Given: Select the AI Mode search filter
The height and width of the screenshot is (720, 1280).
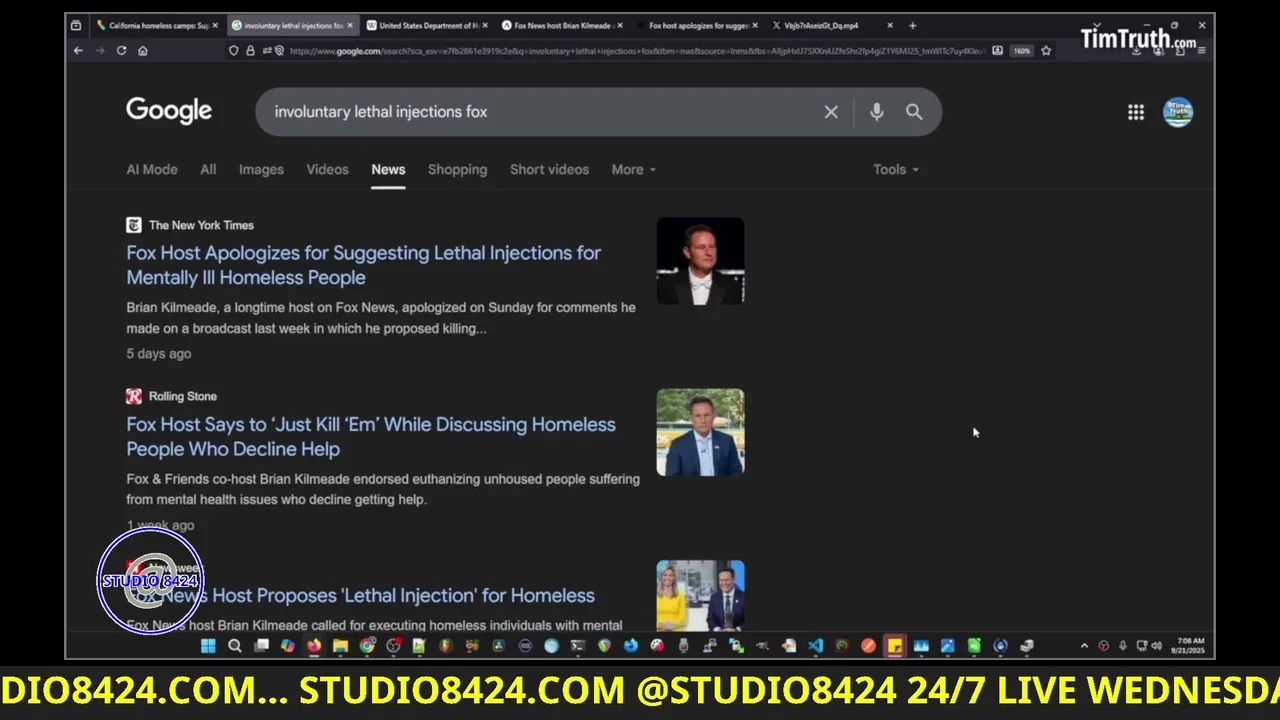Looking at the screenshot, I should point(152,169).
